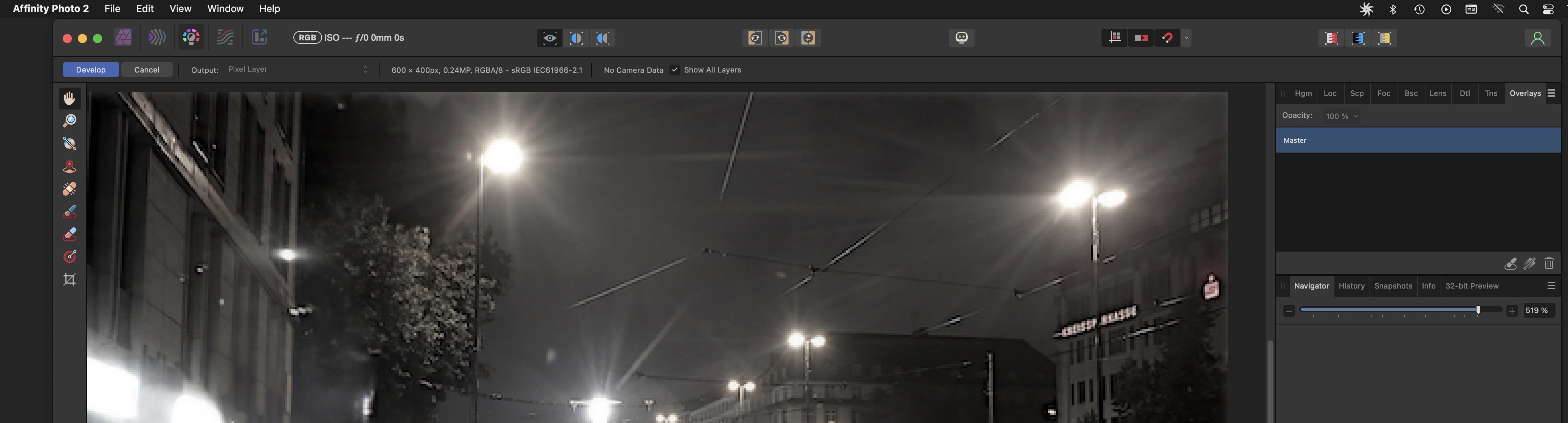
Task: Open the account profile icon
Action: (1537, 38)
